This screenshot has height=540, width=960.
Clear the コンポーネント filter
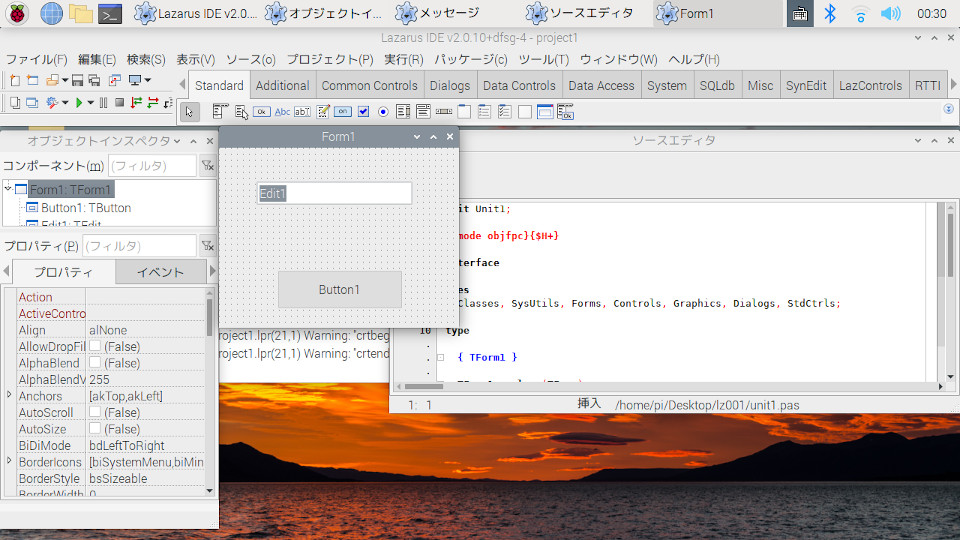(x=208, y=166)
